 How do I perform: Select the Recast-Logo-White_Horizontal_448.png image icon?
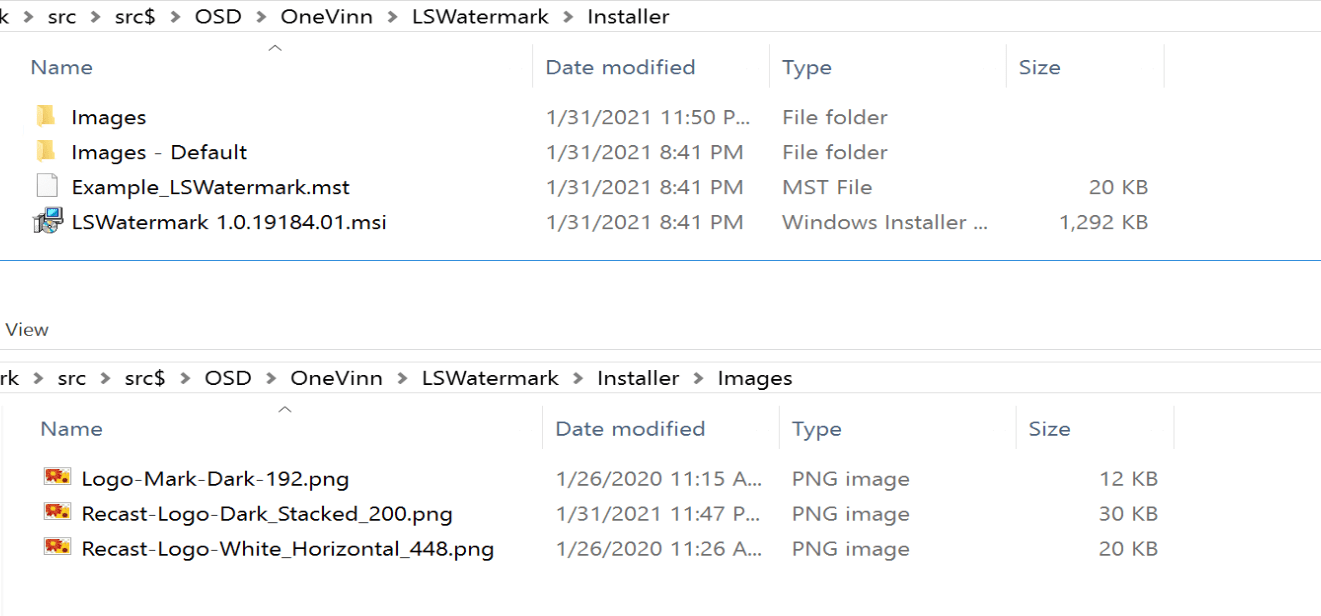coord(55,548)
